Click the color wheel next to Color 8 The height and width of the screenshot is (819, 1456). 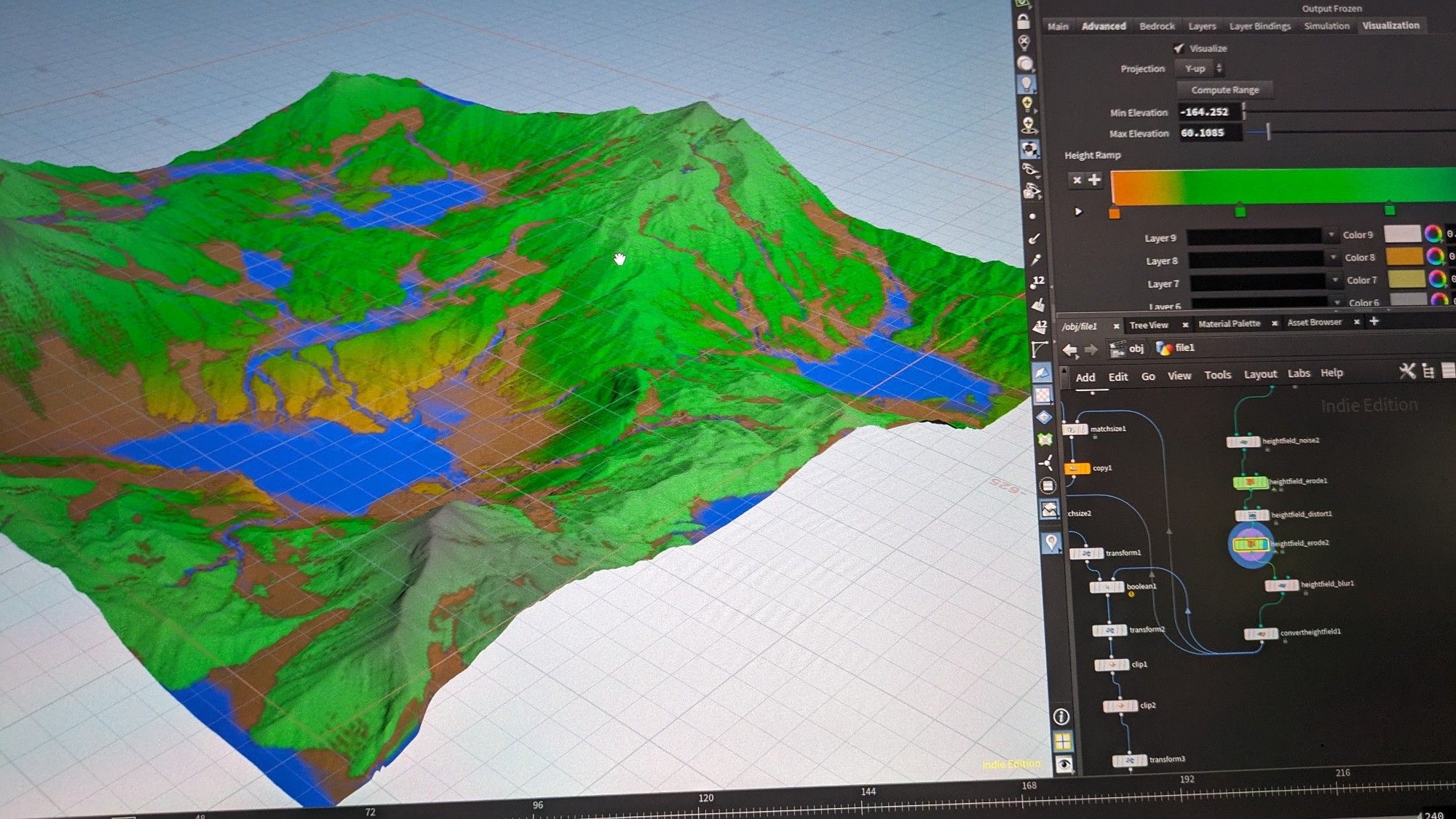tap(1435, 256)
